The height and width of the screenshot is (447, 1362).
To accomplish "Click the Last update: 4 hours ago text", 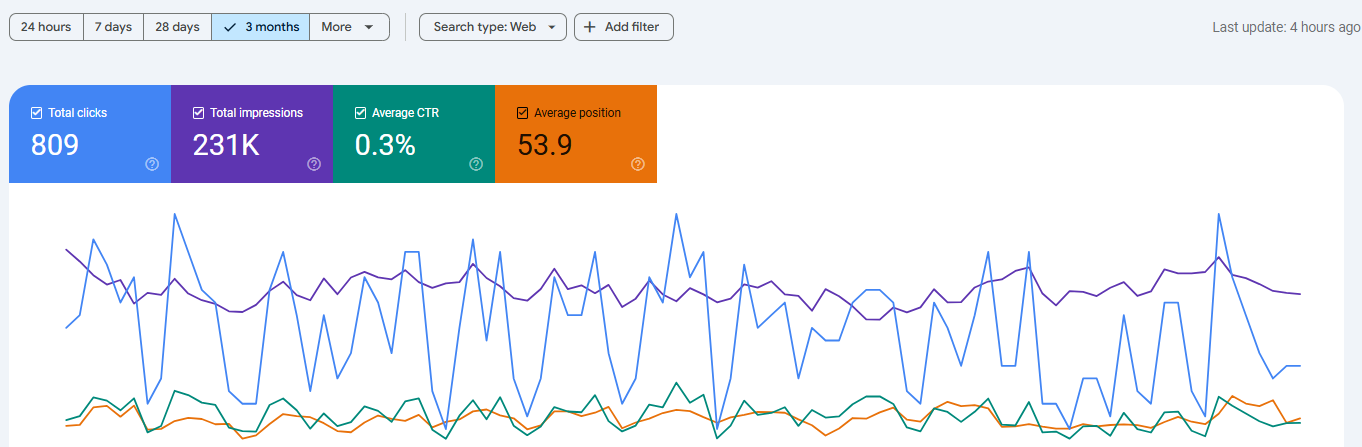I will [1286, 27].
